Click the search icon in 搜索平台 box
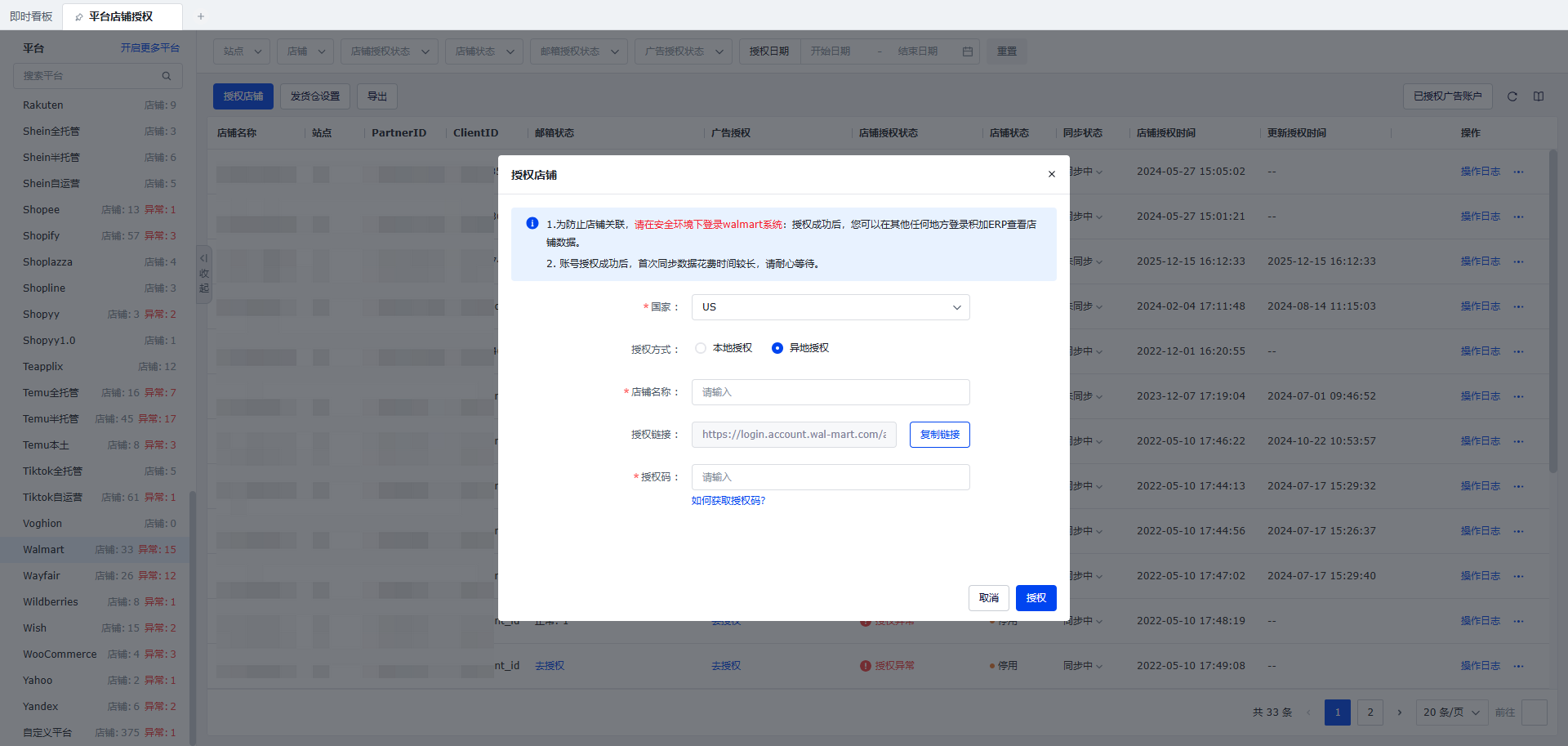The width and height of the screenshot is (1568, 746). click(x=167, y=76)
